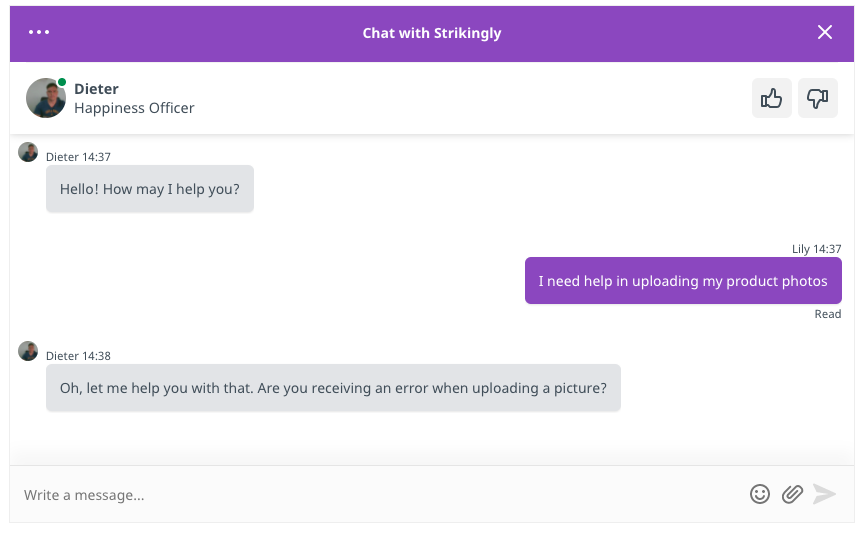Click Lily's purple product photos message bubble

(x=683, y=281)
